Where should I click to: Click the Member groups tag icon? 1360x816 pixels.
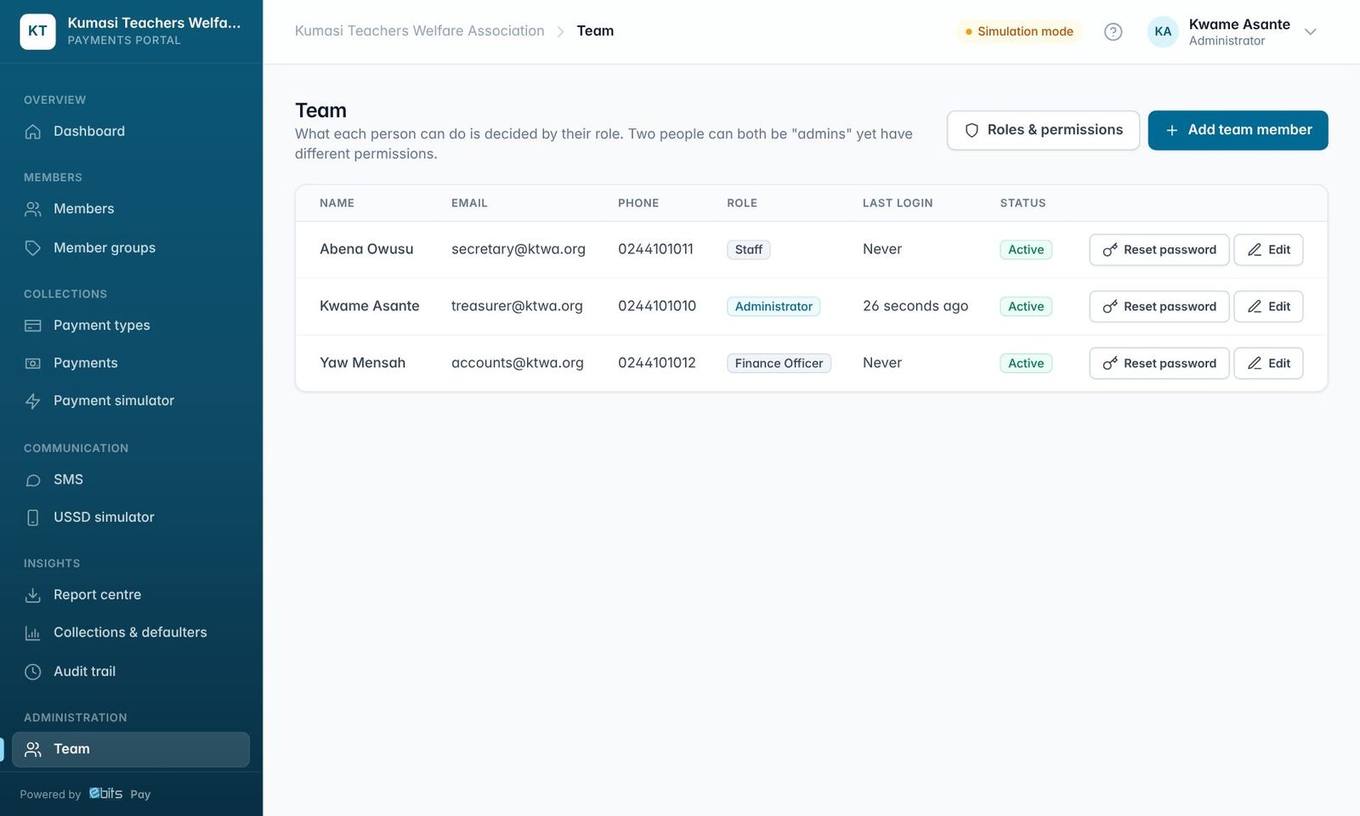coord(33,248)
